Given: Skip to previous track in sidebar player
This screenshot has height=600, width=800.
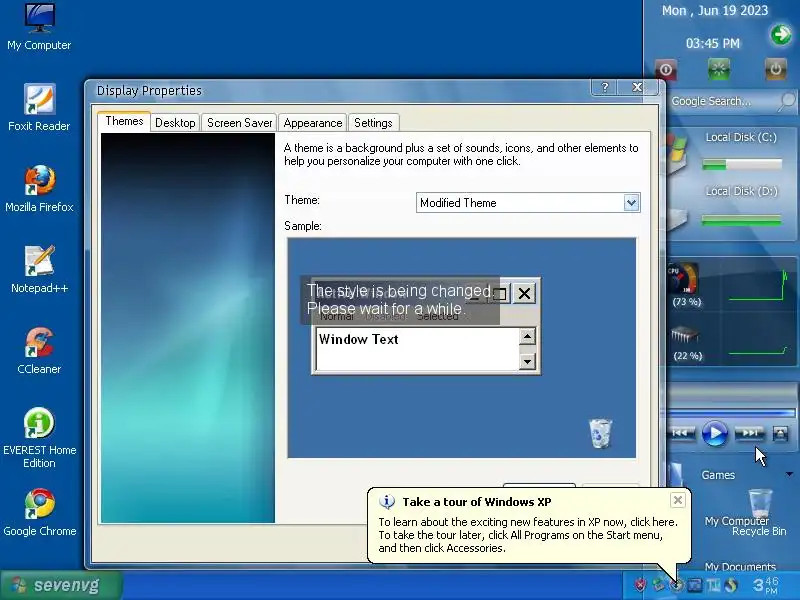Looking at the screenshot, I should pos(682,434).
